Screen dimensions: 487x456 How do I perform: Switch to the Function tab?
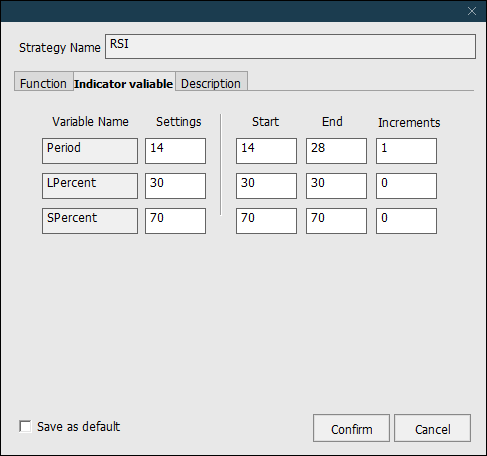tap(44, 82)
